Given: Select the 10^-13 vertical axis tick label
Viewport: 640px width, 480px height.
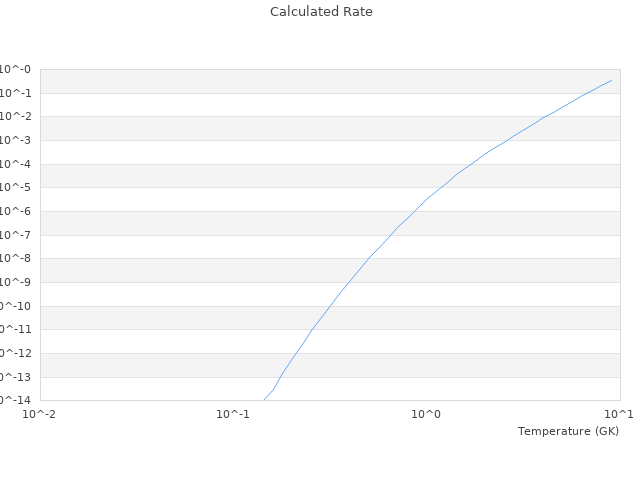Looking at the screenshot, I should 16,377.
